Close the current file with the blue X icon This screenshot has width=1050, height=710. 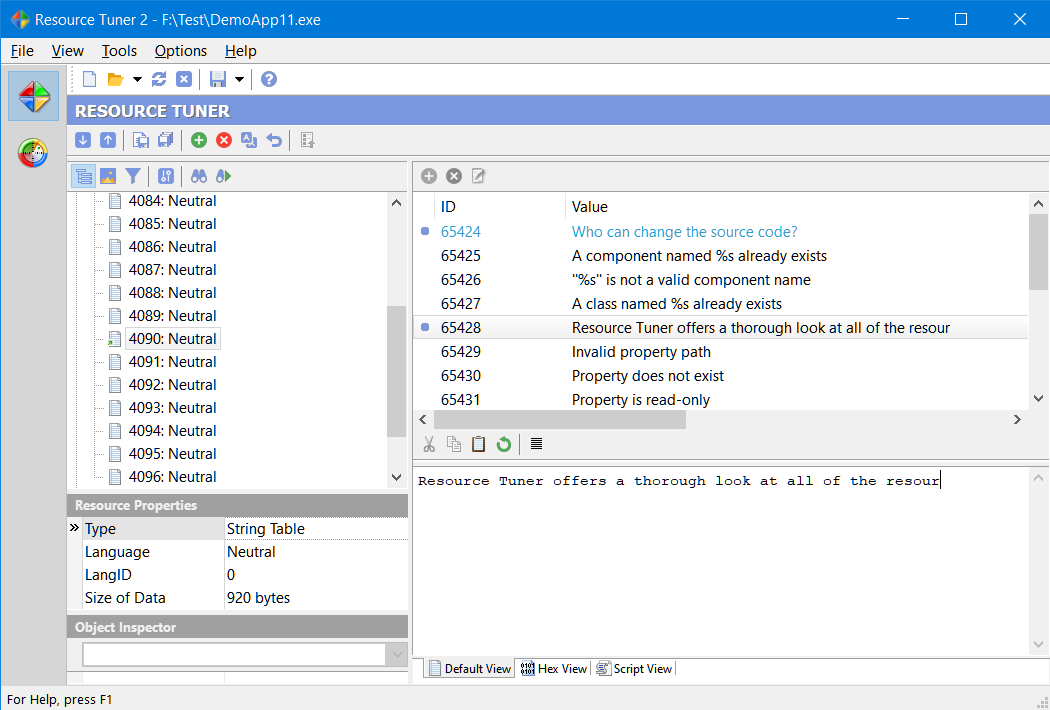(x=184, y=79)
